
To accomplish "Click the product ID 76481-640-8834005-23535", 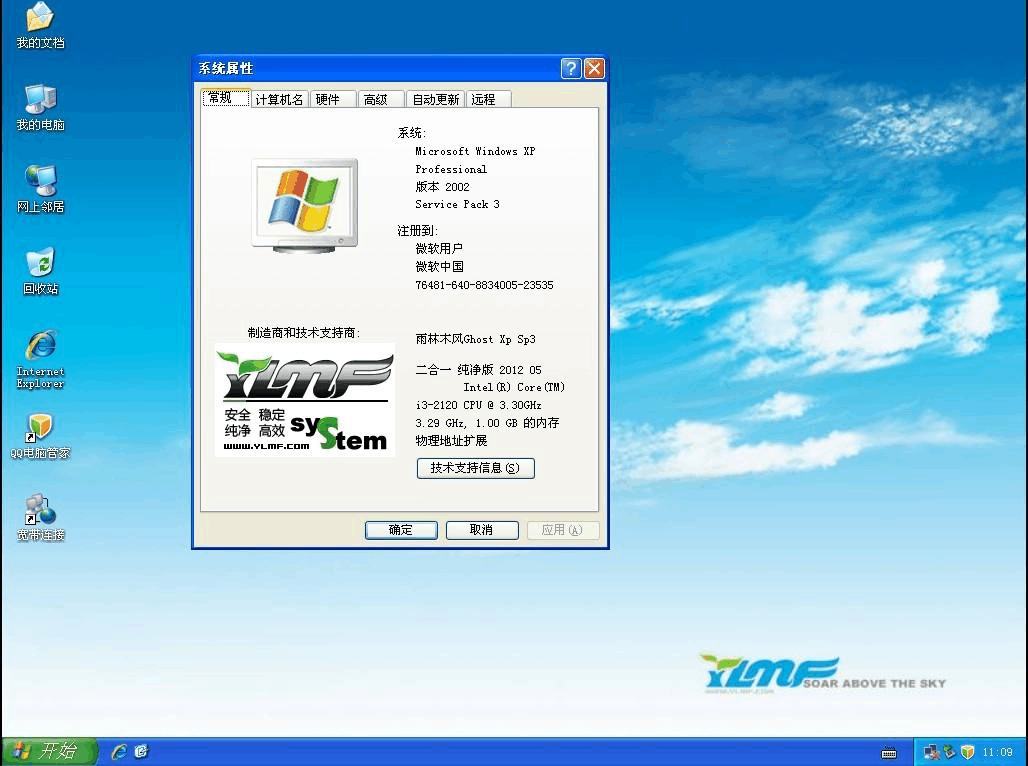I will [484, 285].
